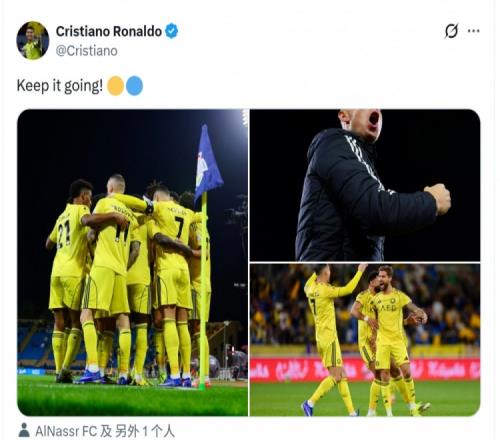Click the Keep it going tweet text
Viewport: 500px width, 440px height.
click(60, 86)
